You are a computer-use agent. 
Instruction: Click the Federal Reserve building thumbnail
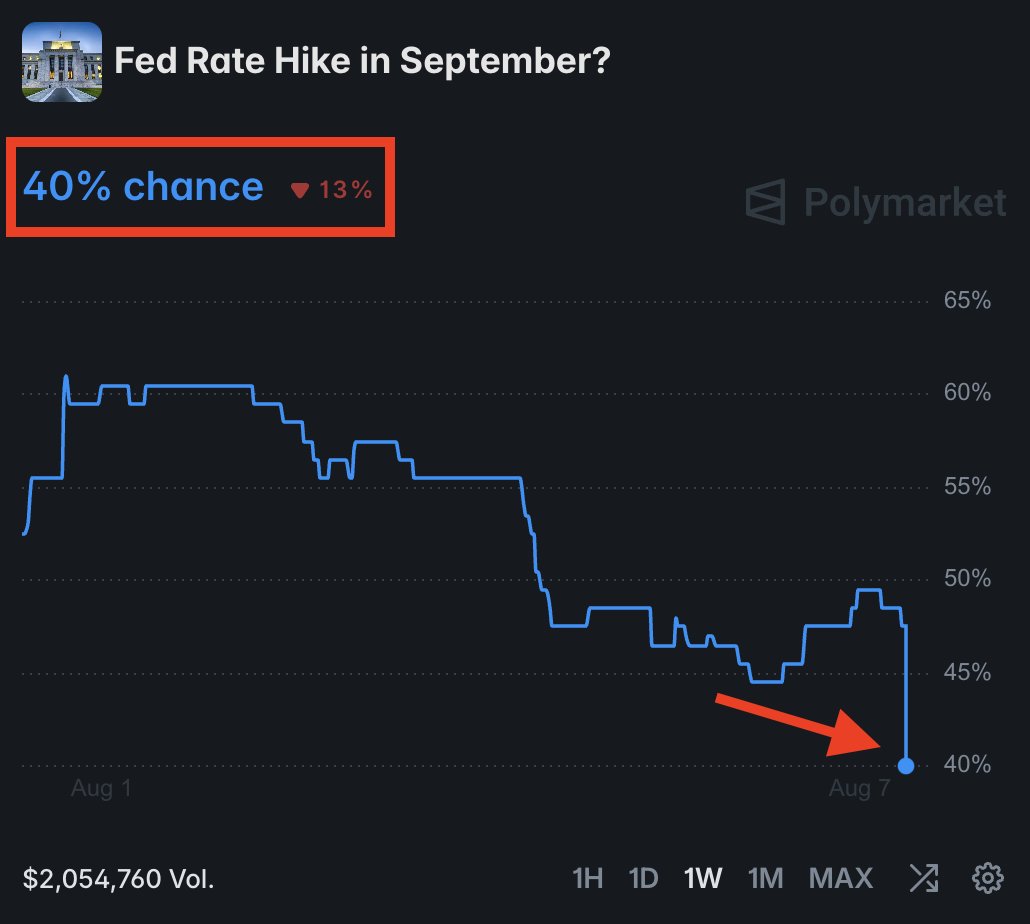click(62, 62)
